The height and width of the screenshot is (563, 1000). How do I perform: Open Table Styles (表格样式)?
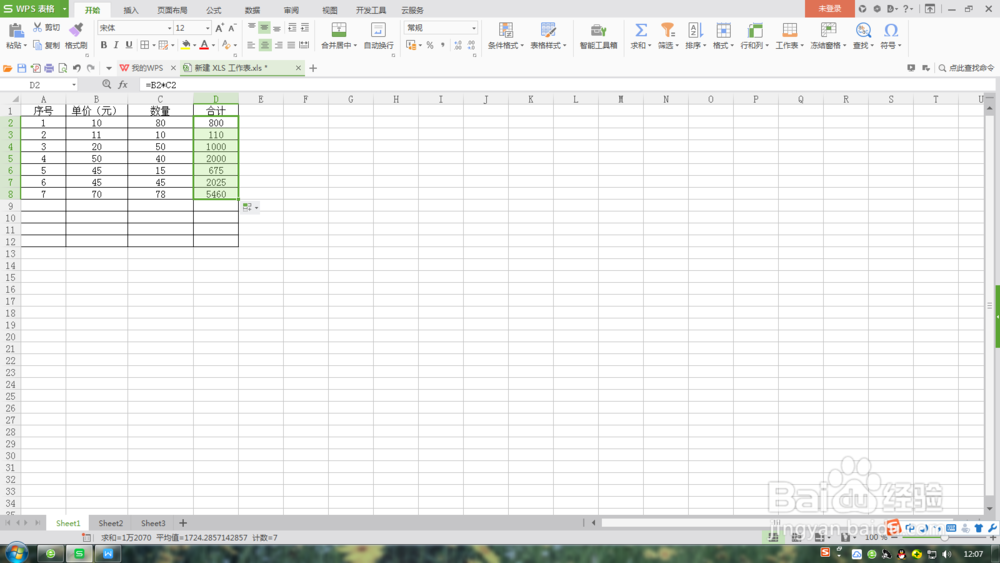click(x=548, y=35)
